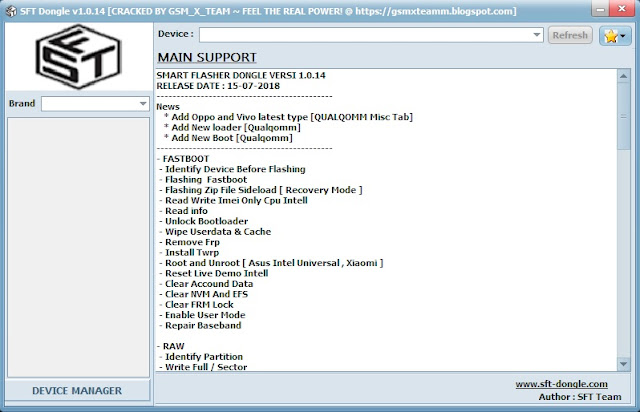The width and height of the screenshot is (640, 412).
Task: Click 'Wipe Userdata & Cache' line
Action: tap(215, 232)
